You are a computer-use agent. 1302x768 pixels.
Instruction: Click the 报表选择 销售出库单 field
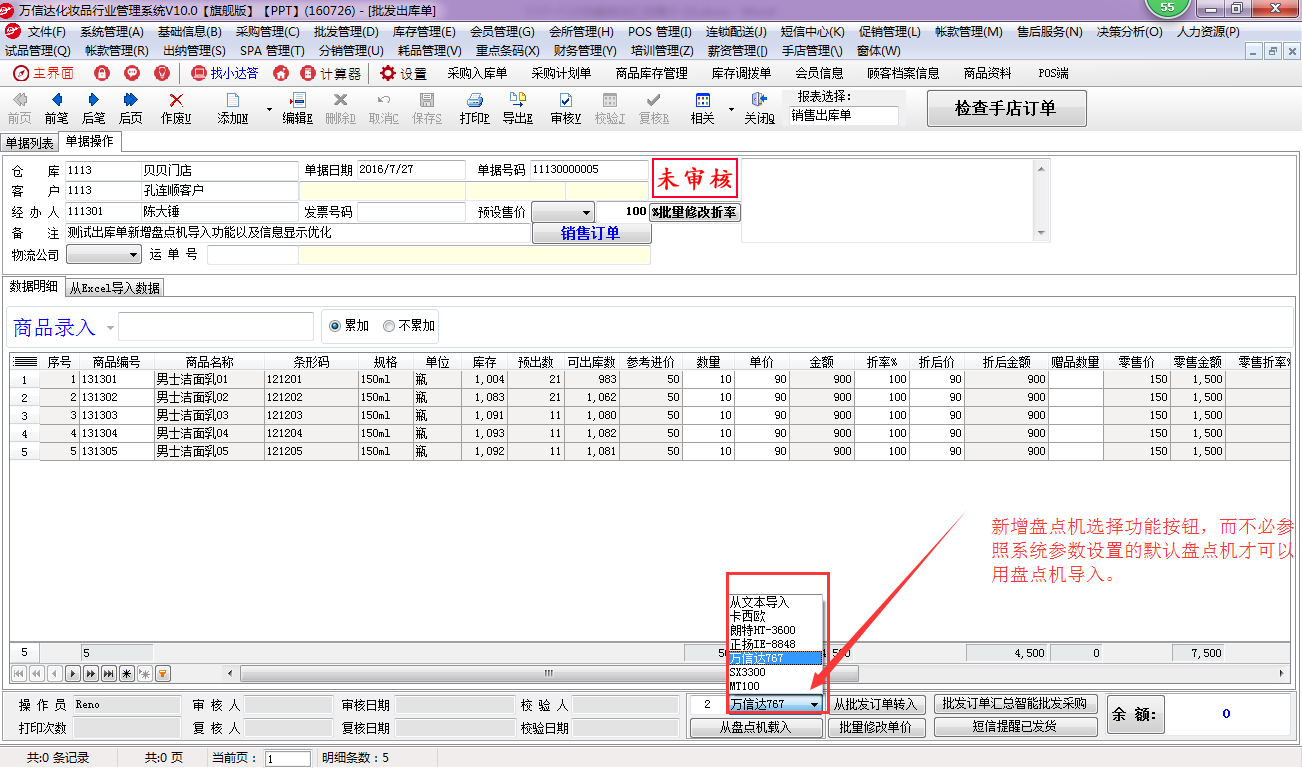(x=844, y=115)
